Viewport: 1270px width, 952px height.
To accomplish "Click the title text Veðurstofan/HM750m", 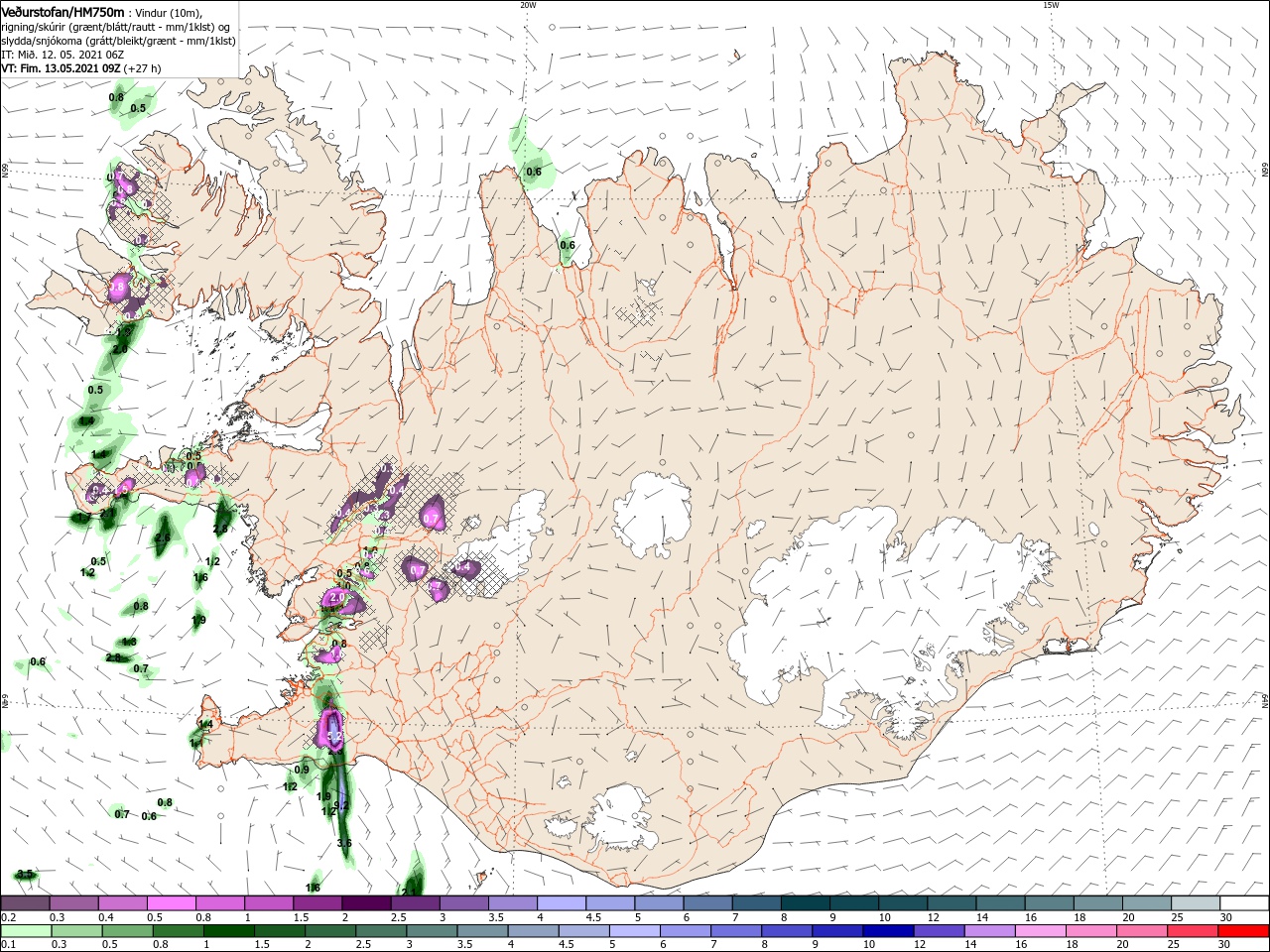I will click(63, 11).
